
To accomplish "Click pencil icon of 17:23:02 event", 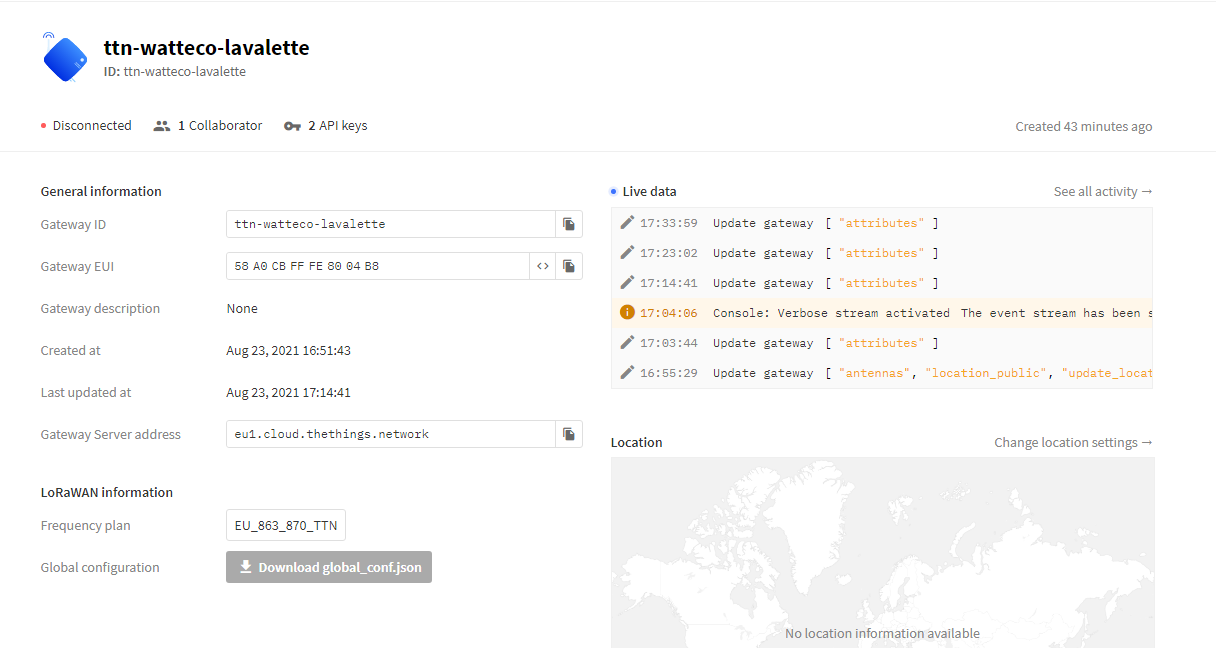I will [x=627, y=252].
